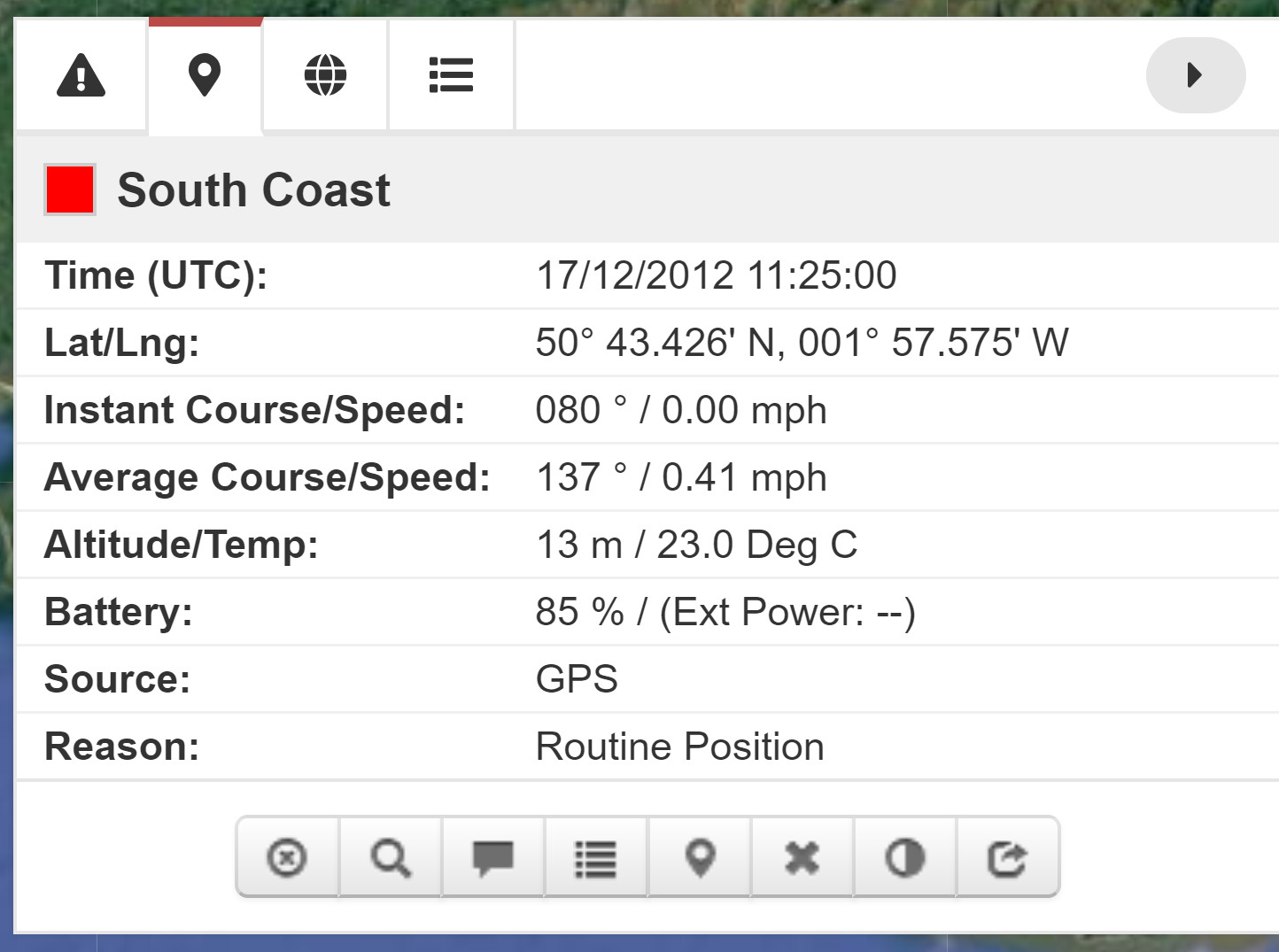Click the list icon in bottom toolbar
Viewport: 1279px width, 952px height.
click(x=596, y=857)
